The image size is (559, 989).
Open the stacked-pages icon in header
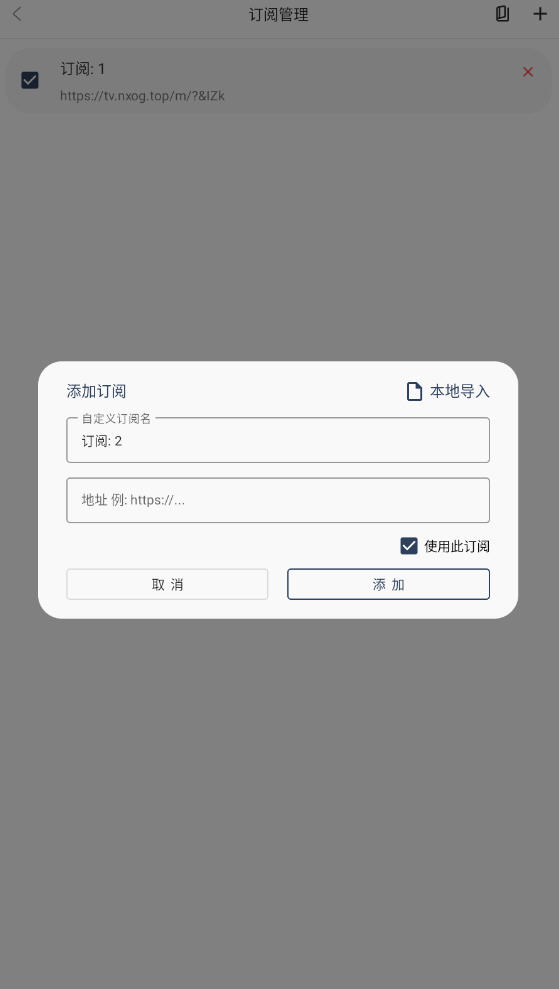pos(502,14)
